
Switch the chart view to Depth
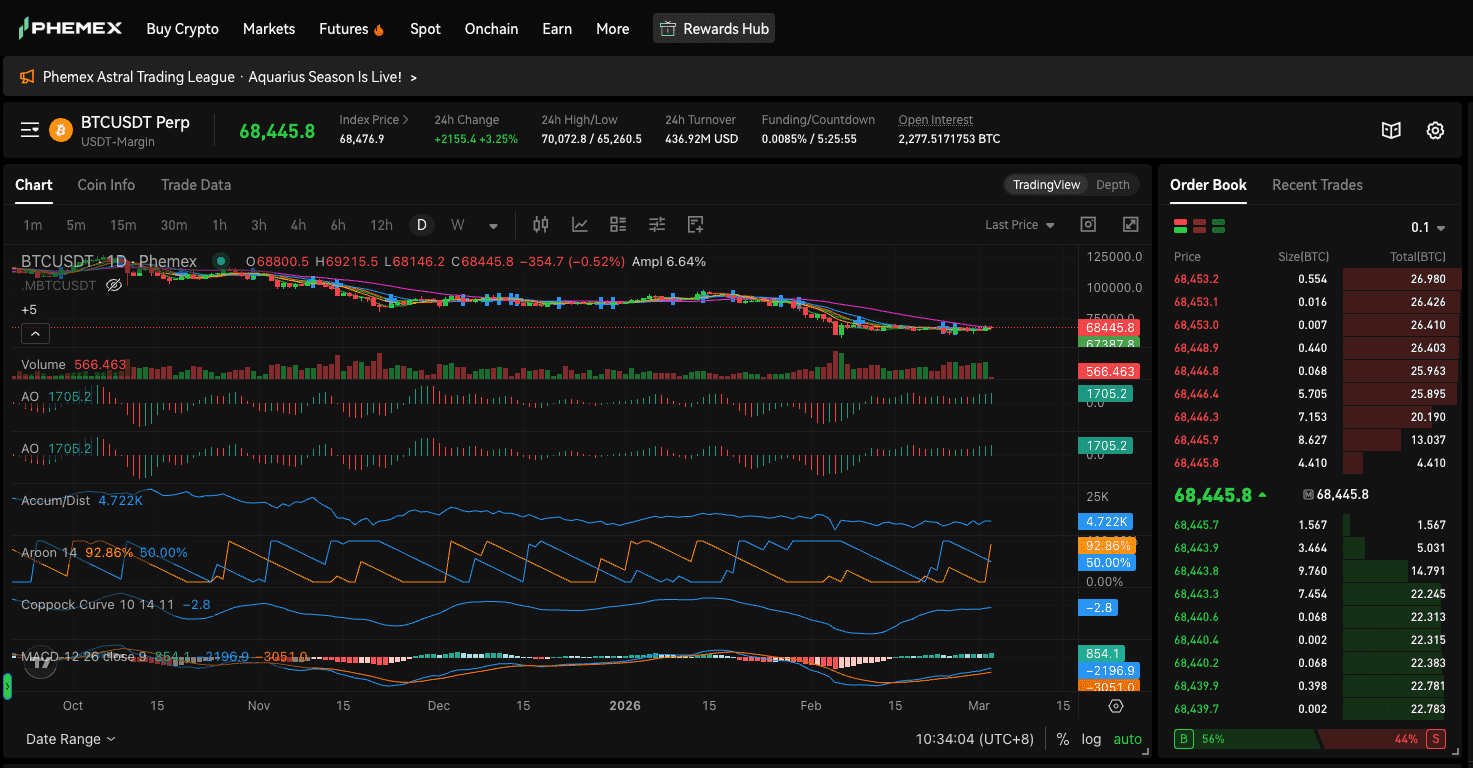[x=1112, y=185]
